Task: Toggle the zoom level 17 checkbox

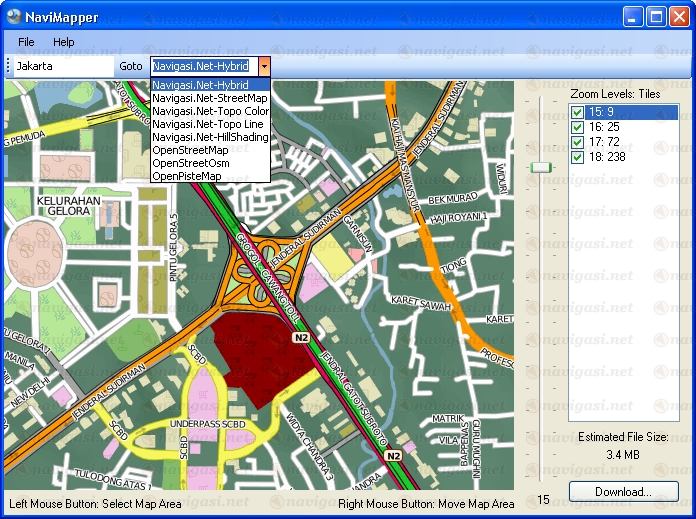Action: tap(577, 142)
